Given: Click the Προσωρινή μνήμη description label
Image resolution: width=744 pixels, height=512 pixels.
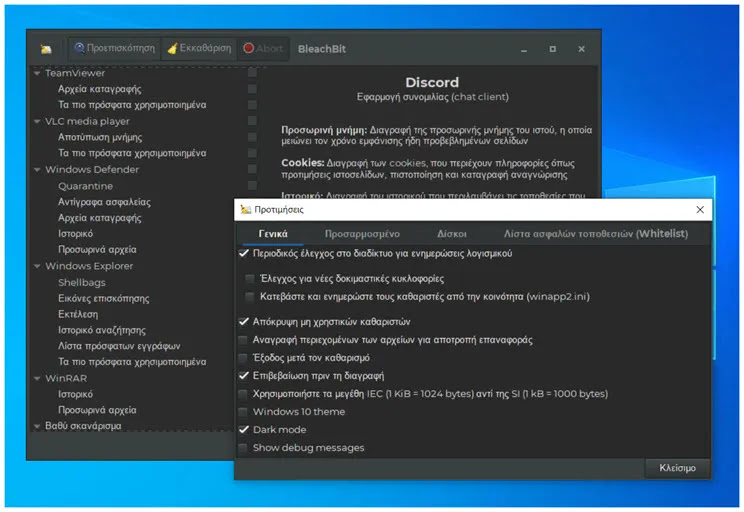Looking at the screenshot, I should point(324,130).
